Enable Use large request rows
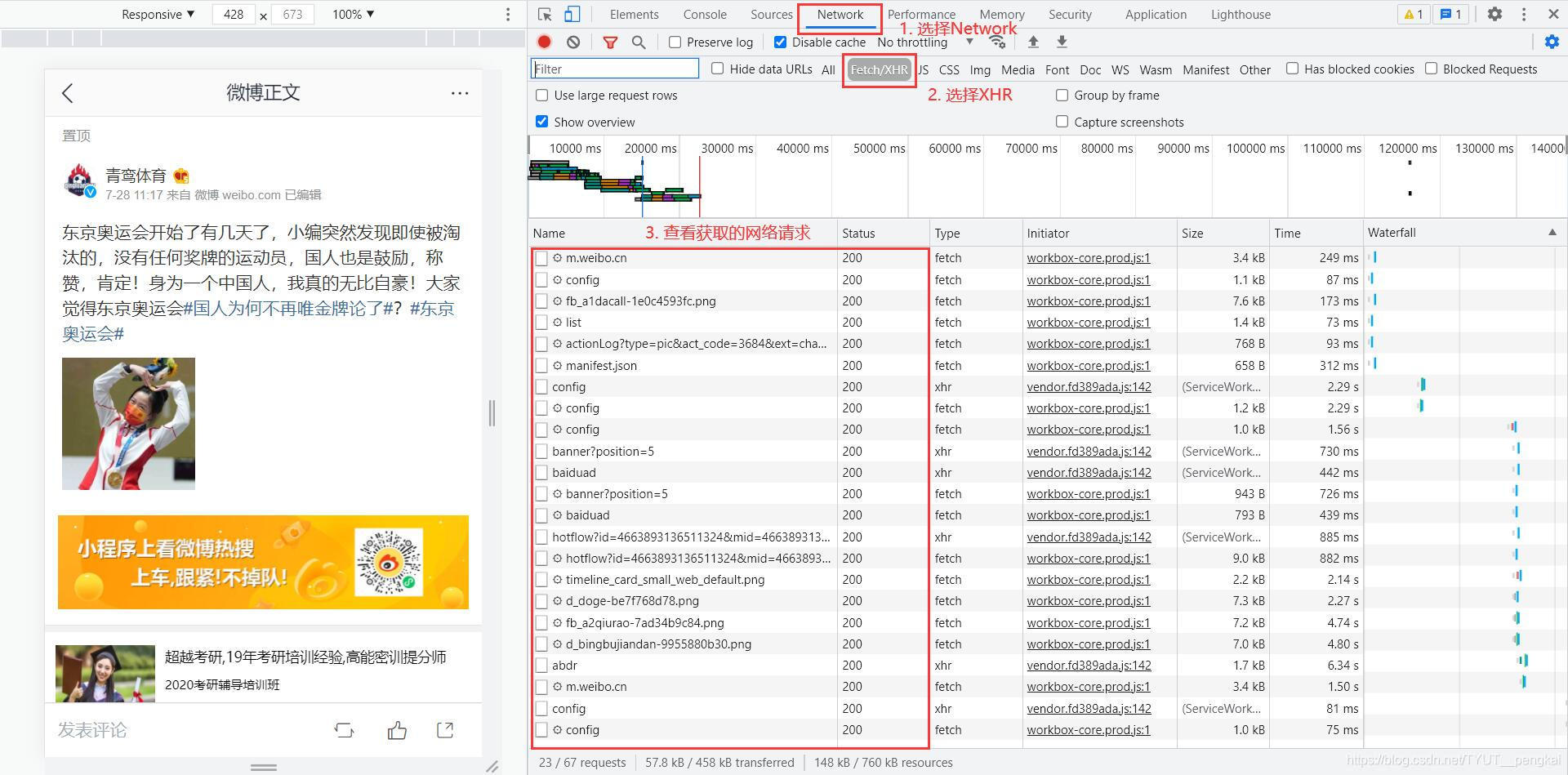Viewport: 1568px width, 775px height. pyautogui.click(x=541, y=96)
